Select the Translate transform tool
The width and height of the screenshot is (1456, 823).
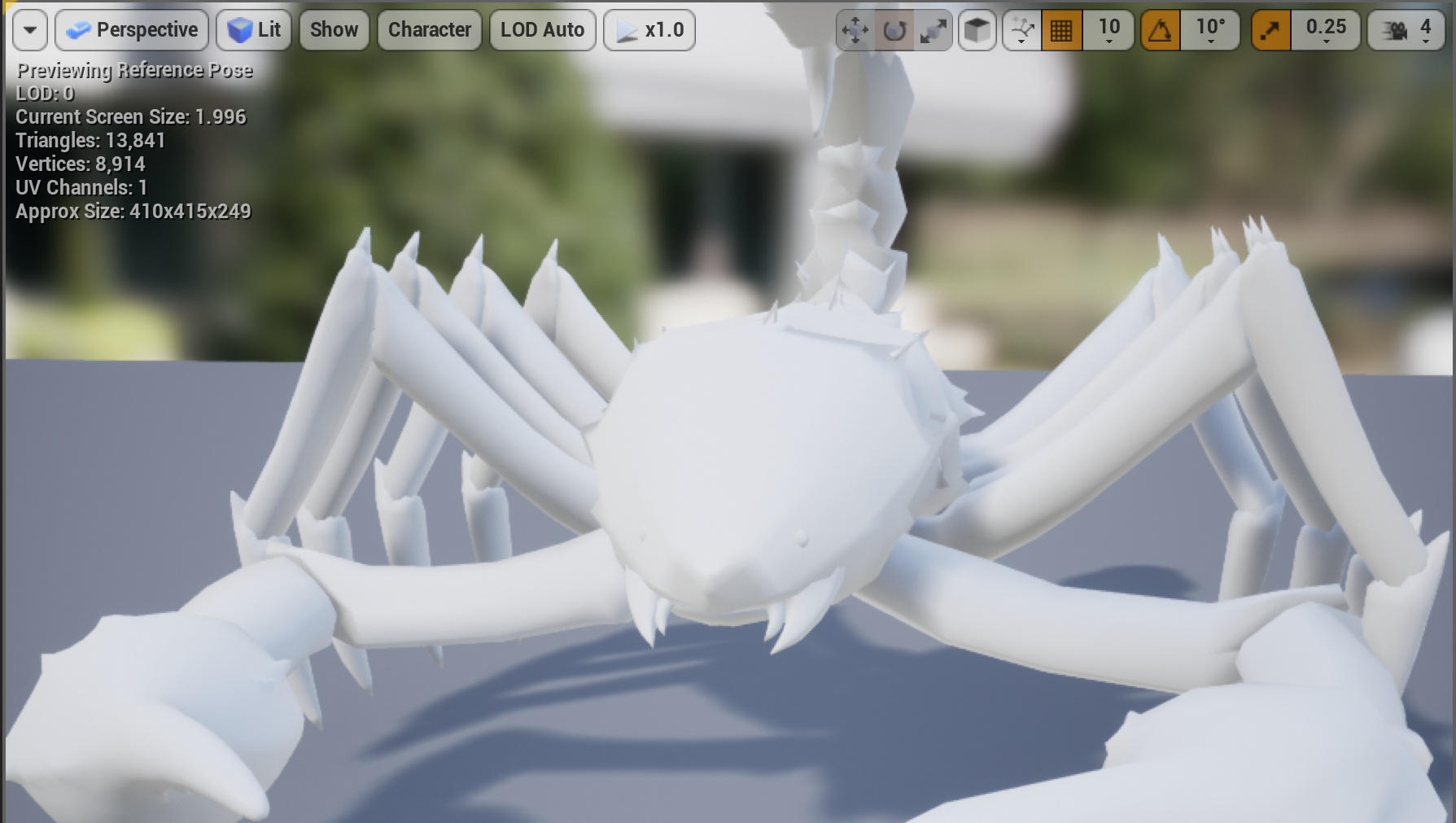[855, 29]
